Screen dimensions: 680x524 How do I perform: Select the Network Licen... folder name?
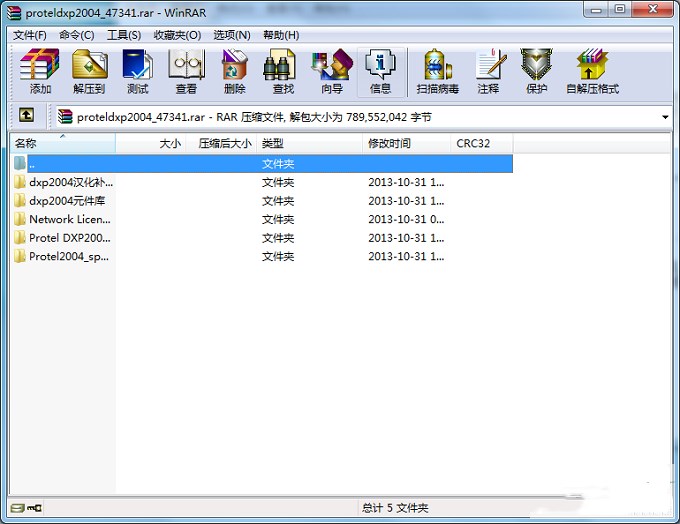pyautogui.click(x=70, y=219)
